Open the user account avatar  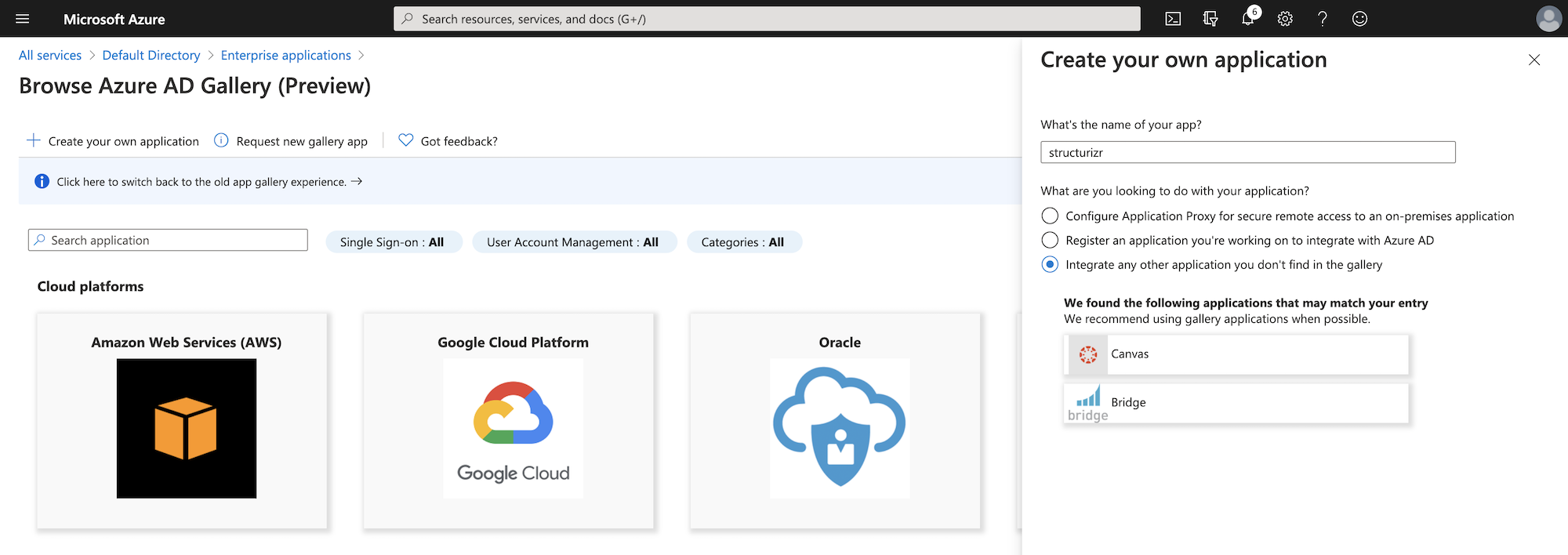(1549, 19)
